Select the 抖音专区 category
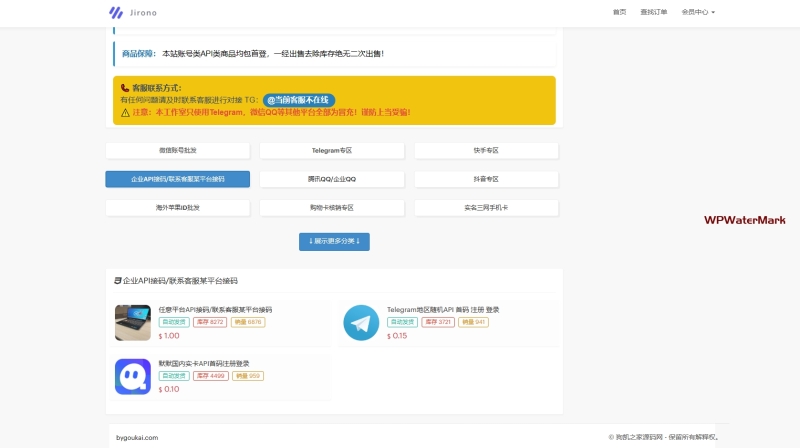 (x=486, y=179)
